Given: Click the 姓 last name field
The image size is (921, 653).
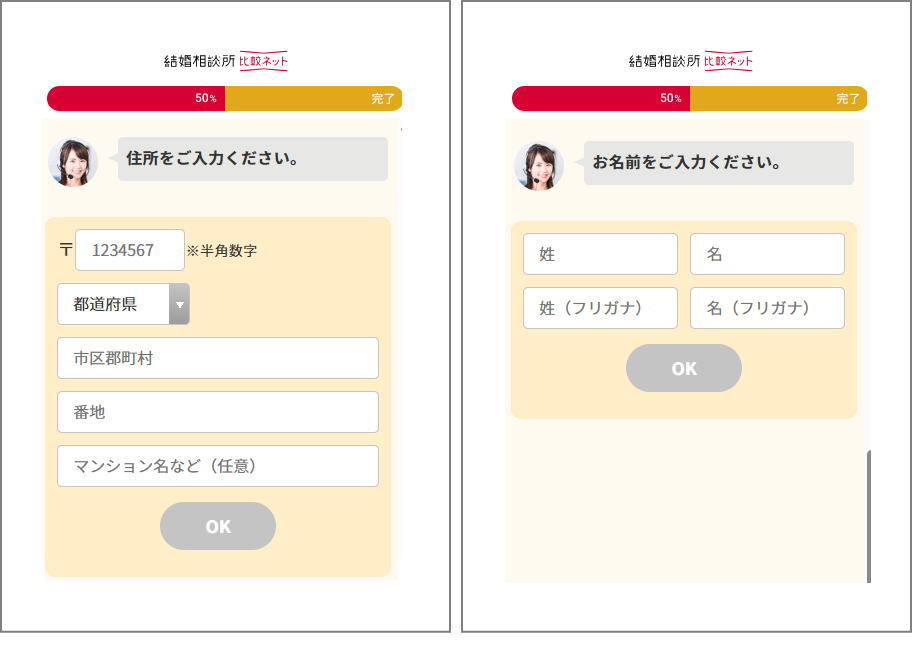Looking at the screenshot, I should 600,254.
